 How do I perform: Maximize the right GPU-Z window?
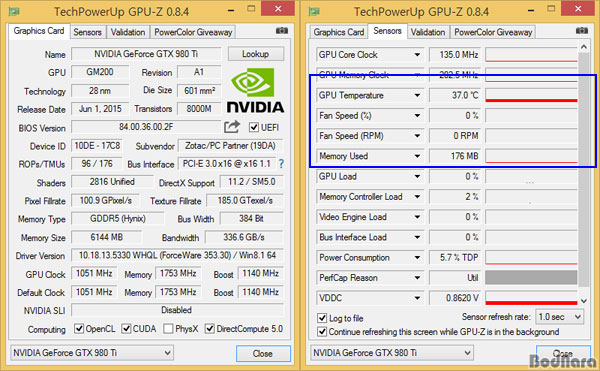551,8
